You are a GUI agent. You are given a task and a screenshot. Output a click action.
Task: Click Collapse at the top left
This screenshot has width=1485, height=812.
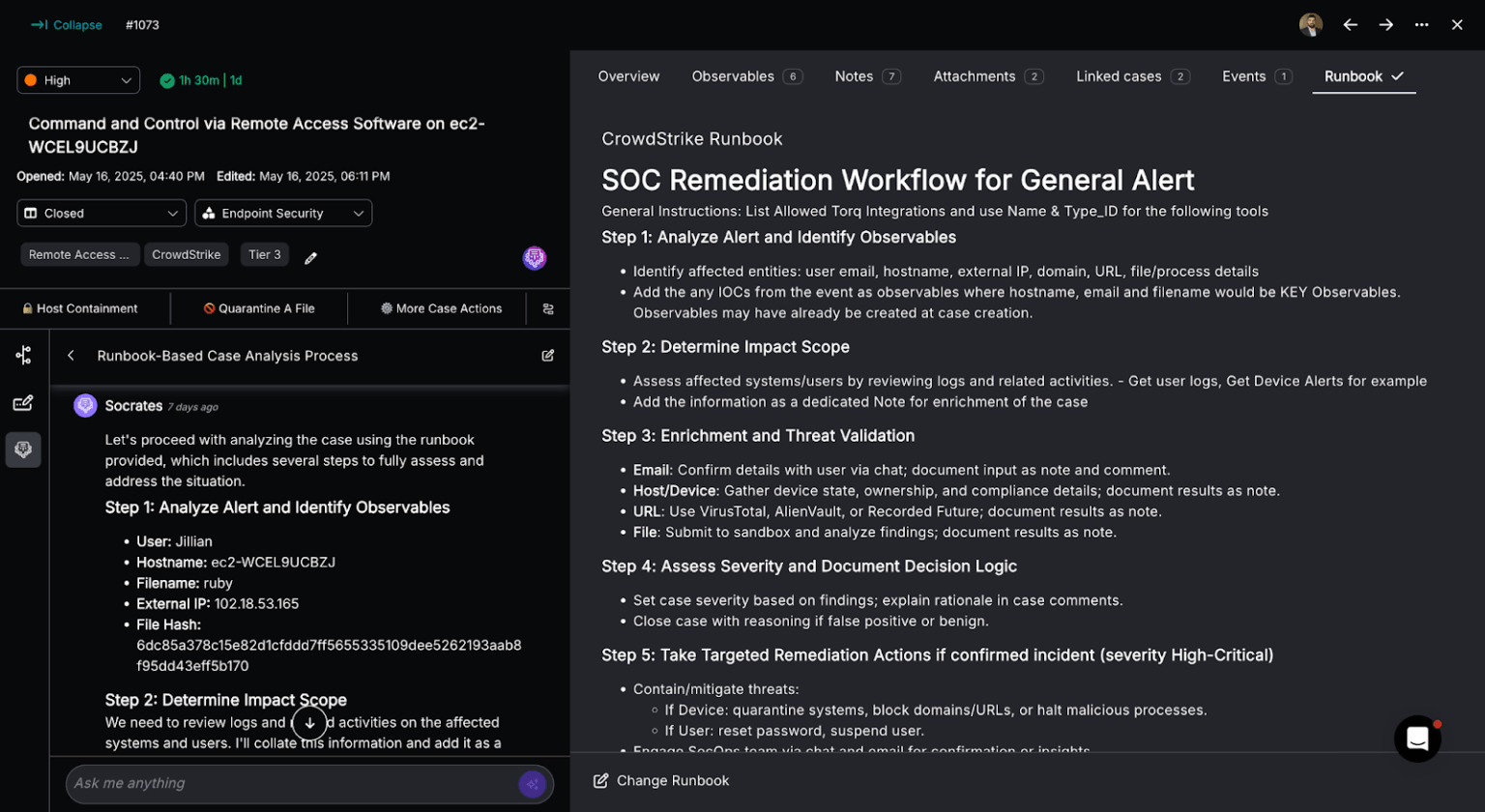(66, 25)
